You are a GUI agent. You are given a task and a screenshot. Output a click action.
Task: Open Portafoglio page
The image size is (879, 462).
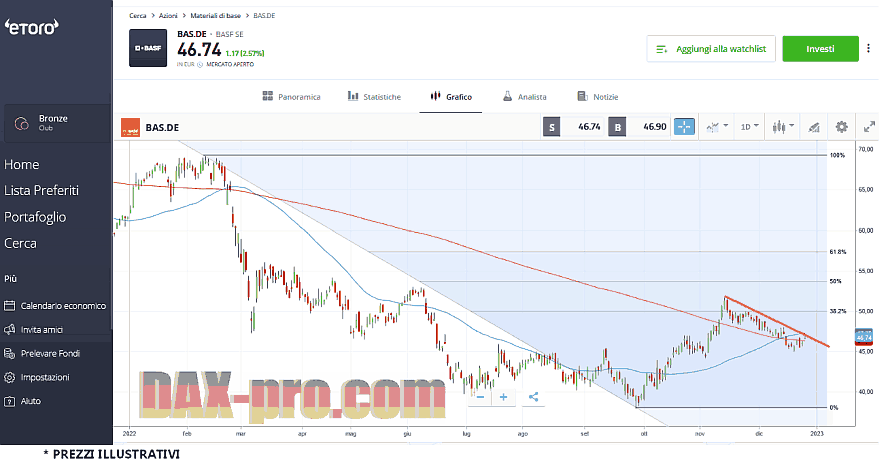coord(35,217)
